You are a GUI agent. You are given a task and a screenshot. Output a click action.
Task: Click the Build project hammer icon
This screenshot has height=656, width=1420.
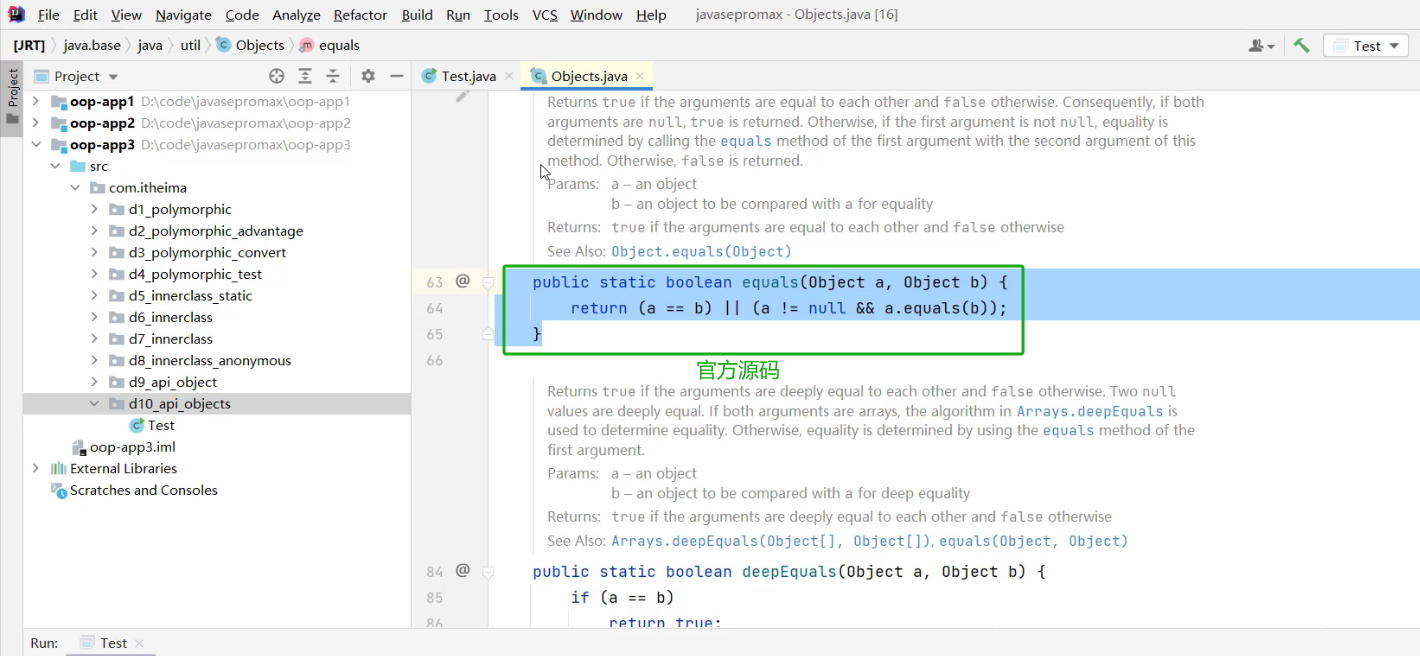click(1301, 45)
